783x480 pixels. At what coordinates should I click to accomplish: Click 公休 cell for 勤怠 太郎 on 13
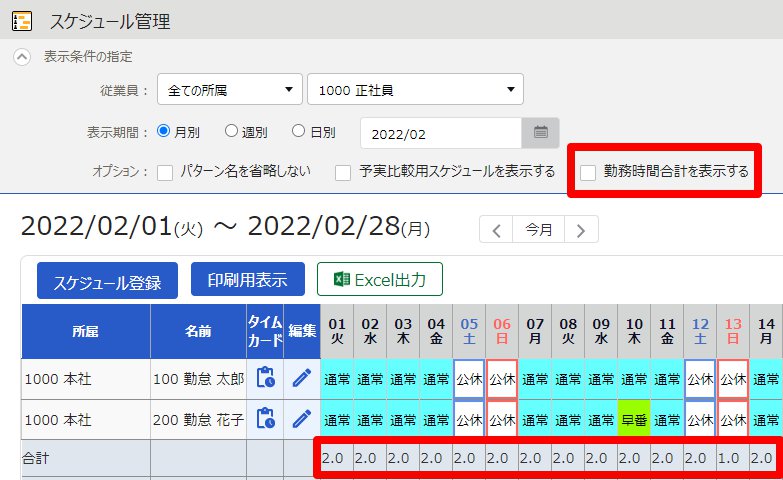733,379
